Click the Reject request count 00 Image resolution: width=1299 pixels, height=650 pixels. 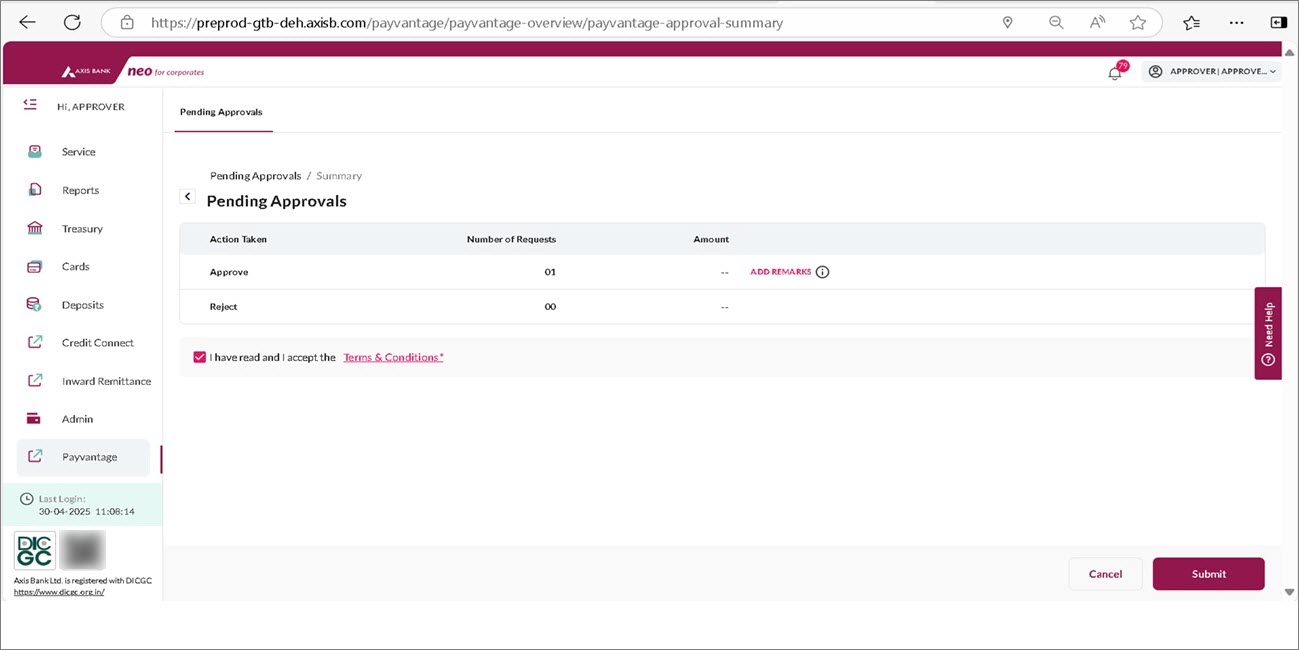550,307
